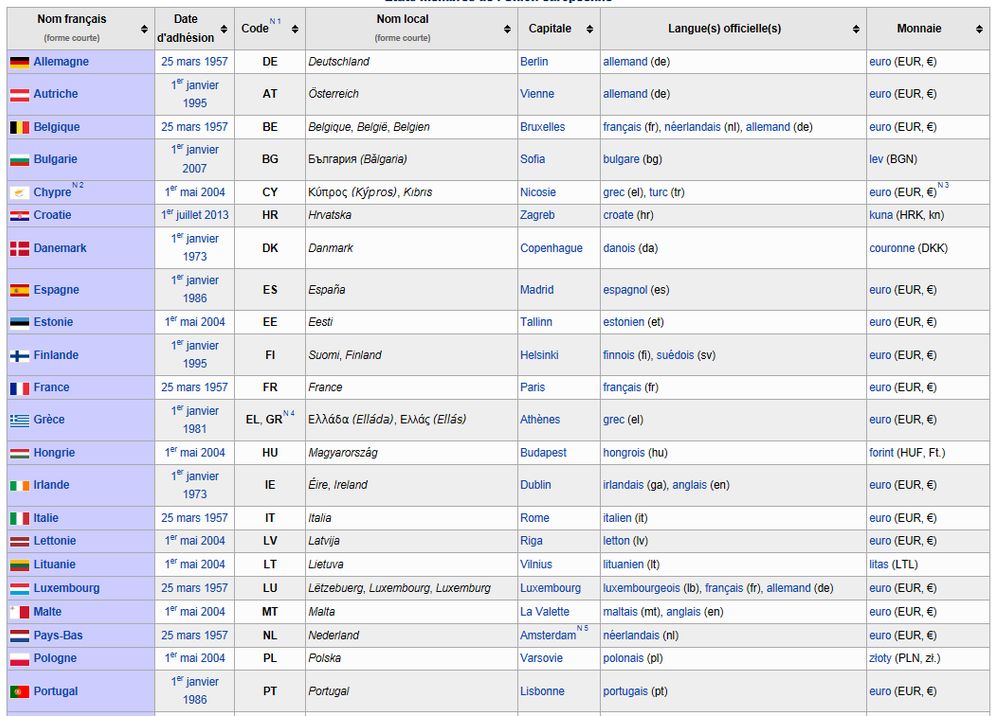997x716 pixels.
Task: Click the Polish flag icon beside Pologne
Action: [x=20, y=659]
